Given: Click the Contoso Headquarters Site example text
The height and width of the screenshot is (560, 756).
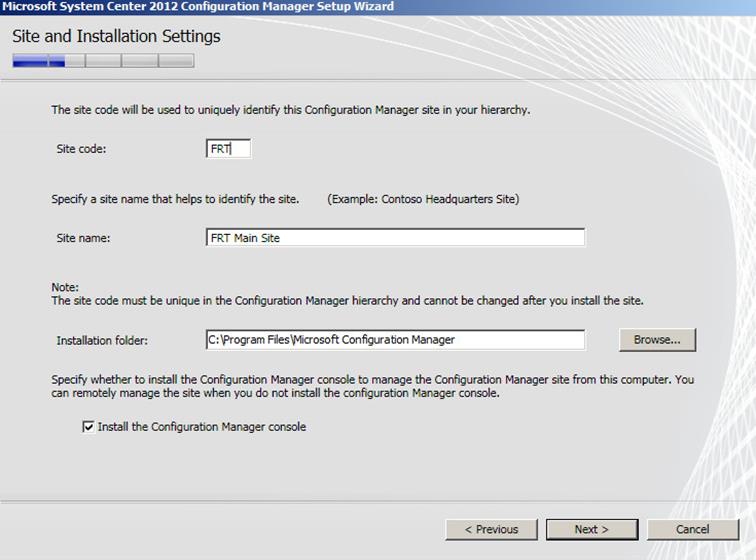Looking at the screenshot, I should point(423,199).
